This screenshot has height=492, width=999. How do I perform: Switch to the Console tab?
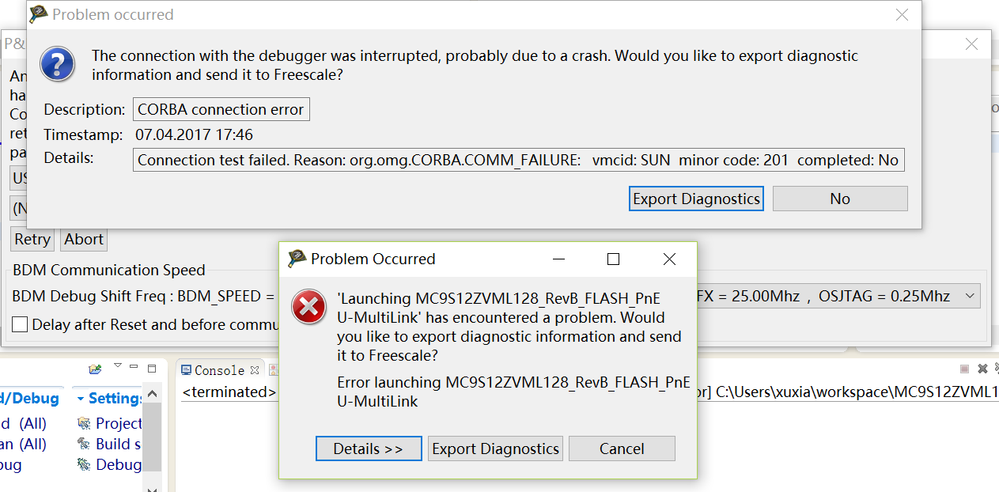(x=219, y=370)
